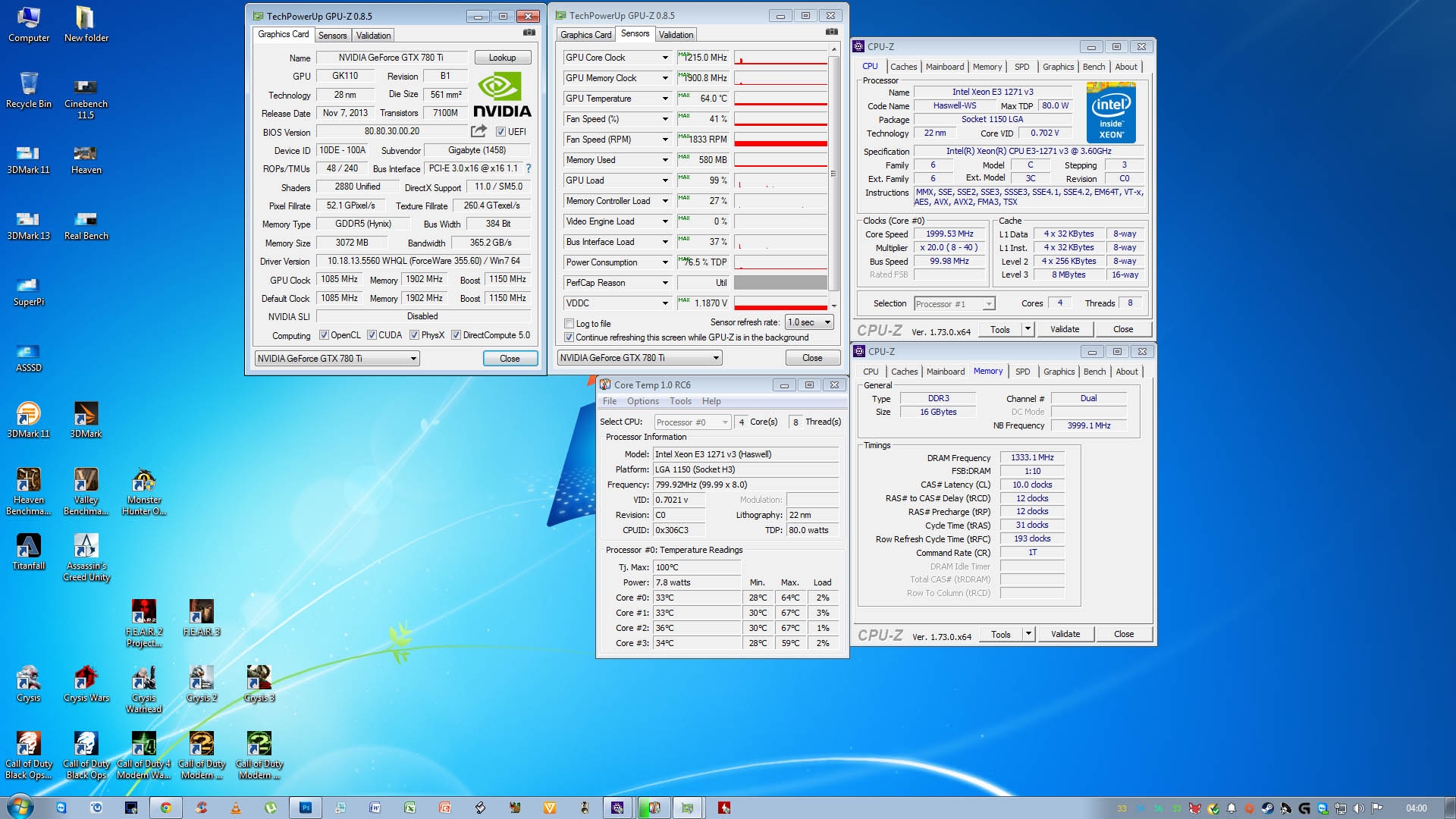Open Titanfall desktop icon
1456x819 pixels.
pyautogui.click(x=28, y=551)
